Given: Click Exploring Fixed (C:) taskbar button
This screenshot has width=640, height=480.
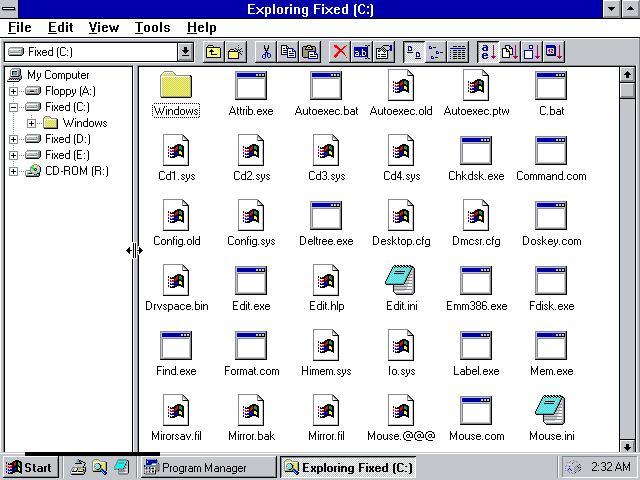Looking at the screenshot, I should [x=348, y=467].
